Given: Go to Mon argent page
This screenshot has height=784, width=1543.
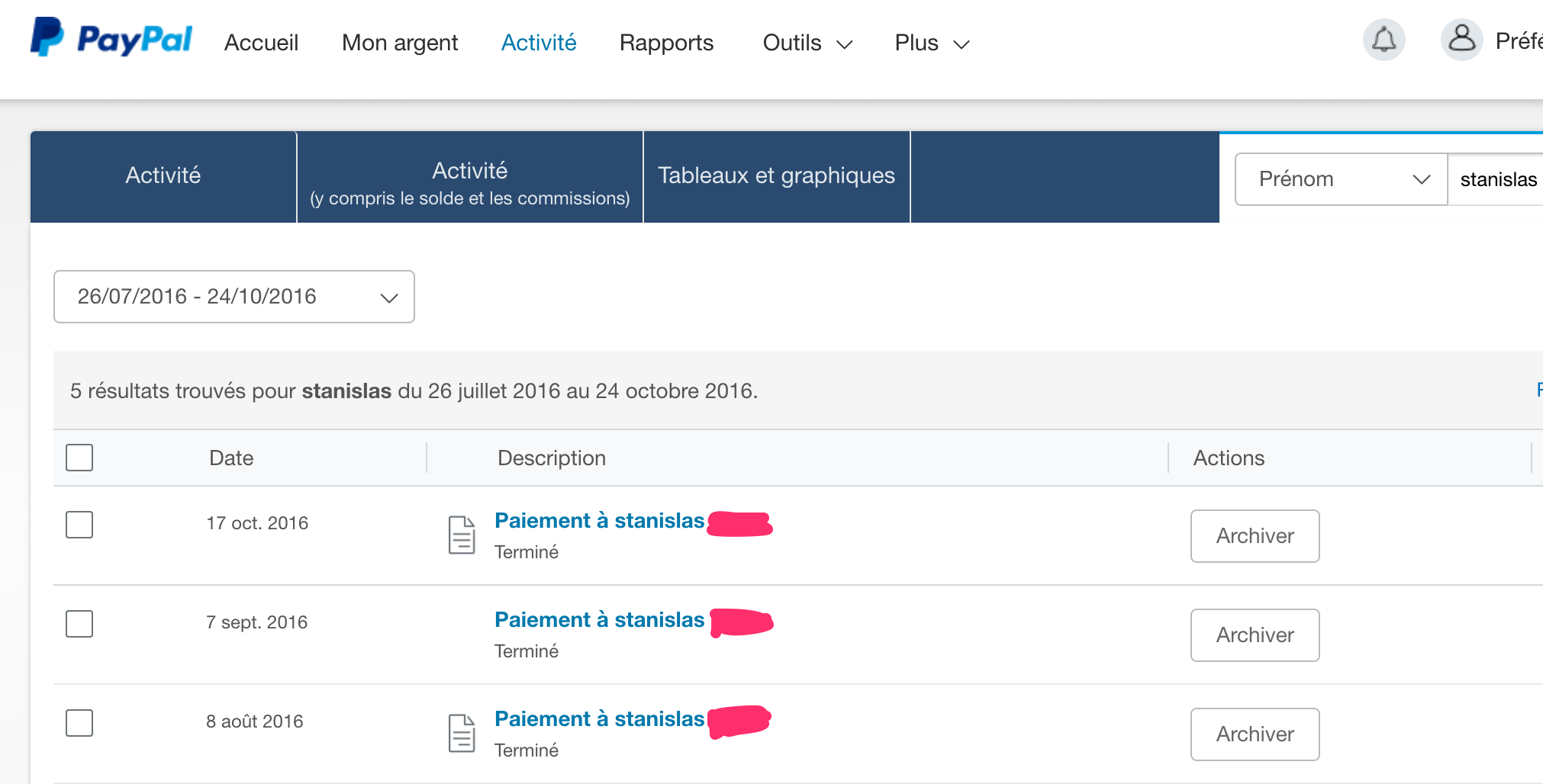Looking at the screenshot, I should tap(400, 43).
